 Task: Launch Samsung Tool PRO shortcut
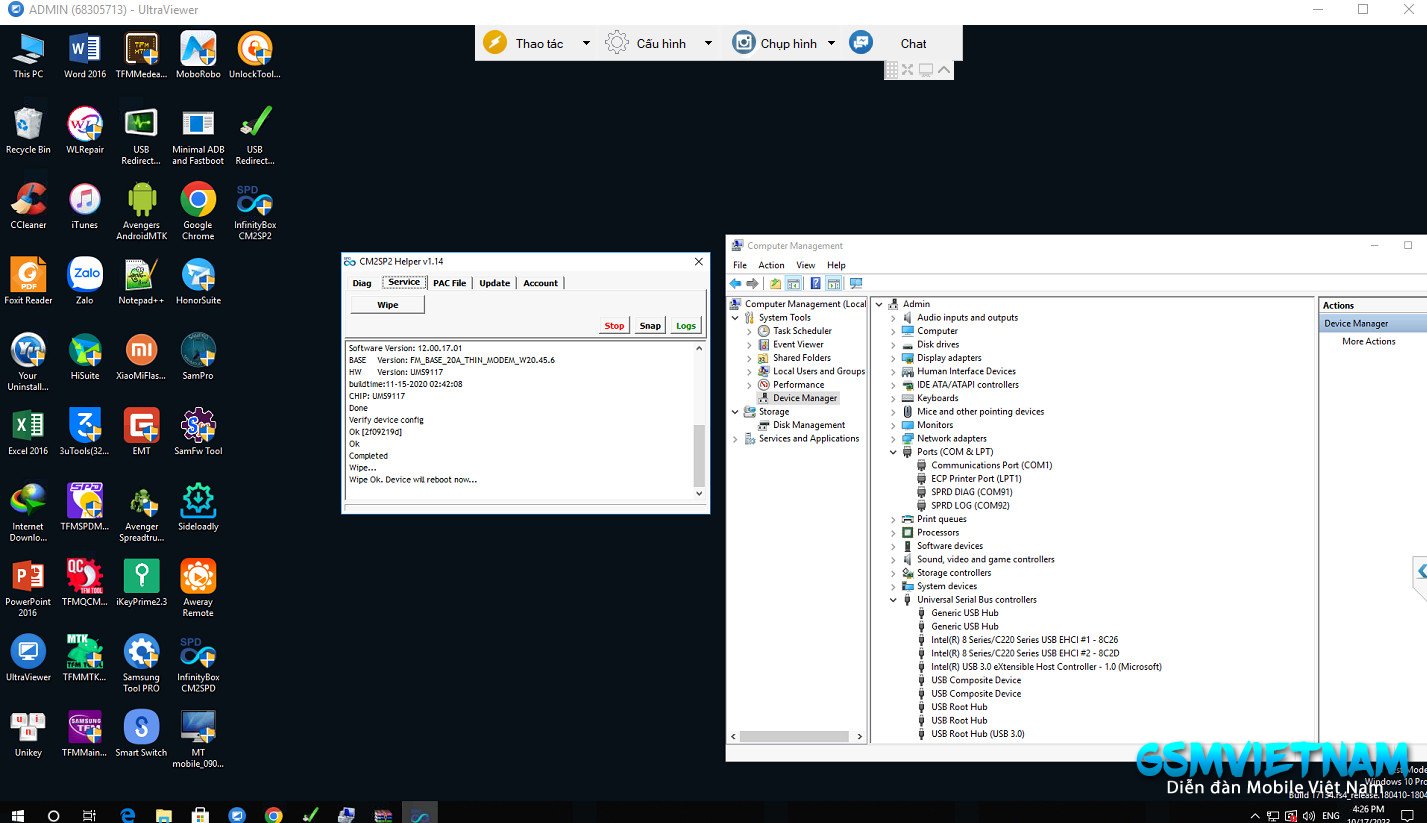click(141, 663)
